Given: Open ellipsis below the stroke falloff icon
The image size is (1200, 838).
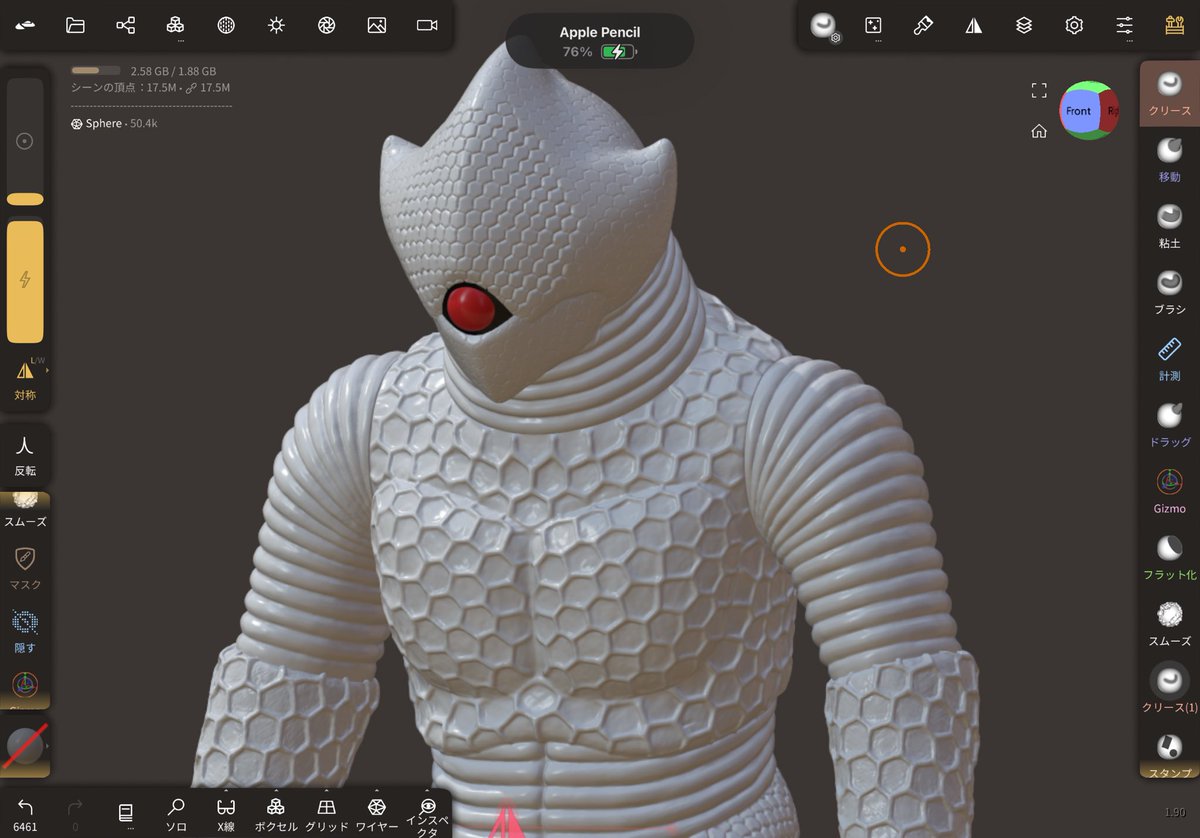Looking at the screenshot, I should click(878, 42).
